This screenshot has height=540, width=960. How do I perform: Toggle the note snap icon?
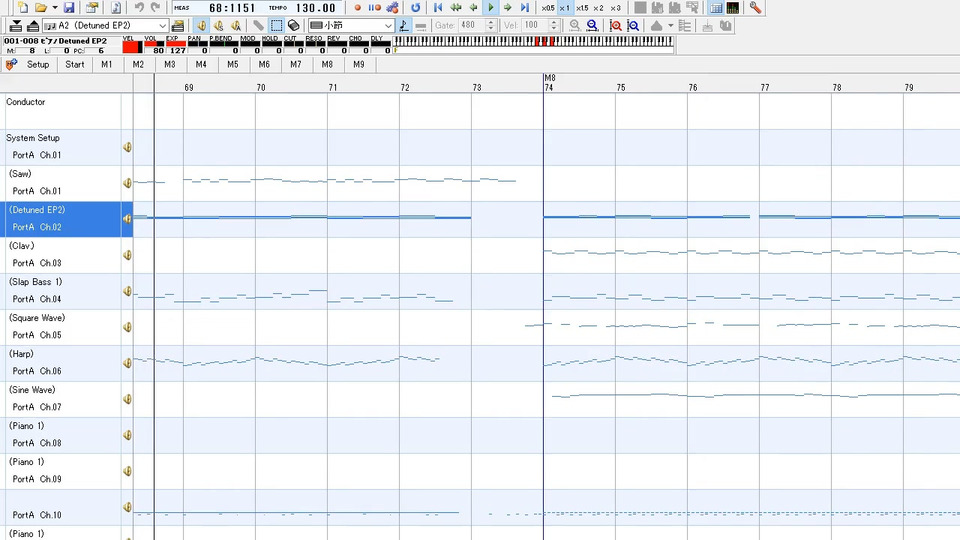pyautogui.click(x=403, y=26)
